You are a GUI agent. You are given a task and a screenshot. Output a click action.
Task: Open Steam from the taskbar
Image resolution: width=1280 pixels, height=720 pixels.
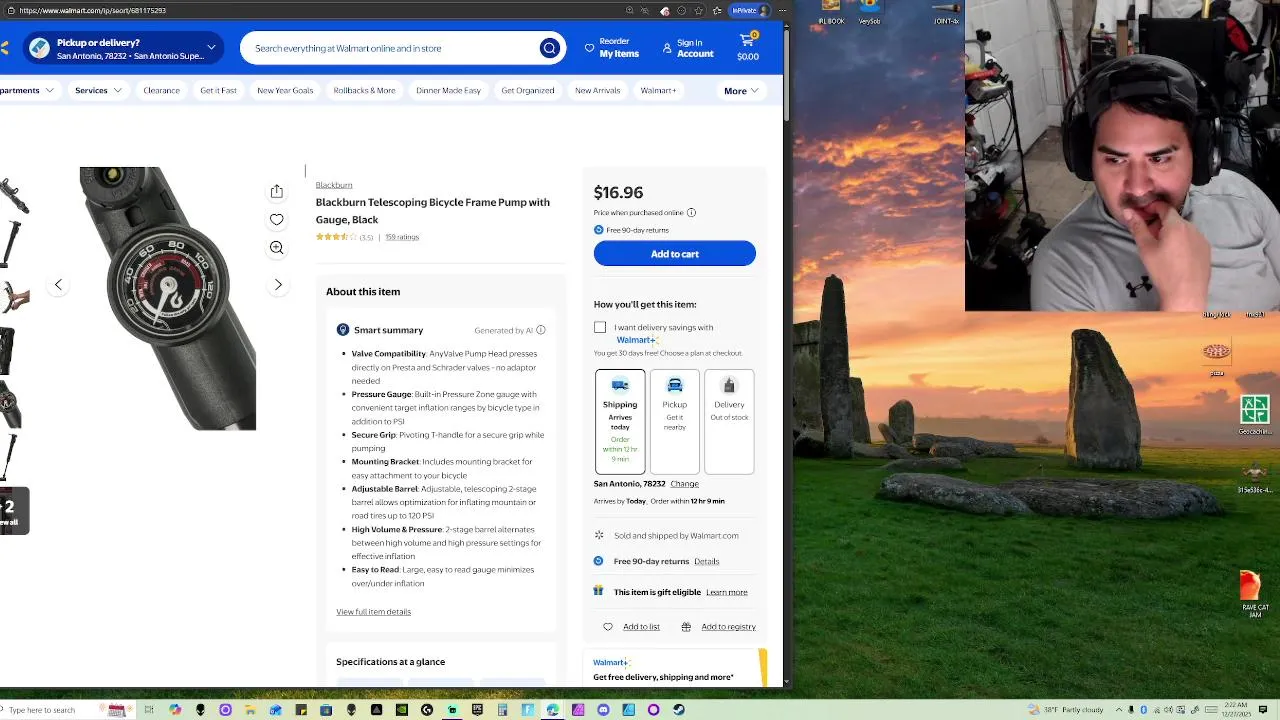(678, 710)
